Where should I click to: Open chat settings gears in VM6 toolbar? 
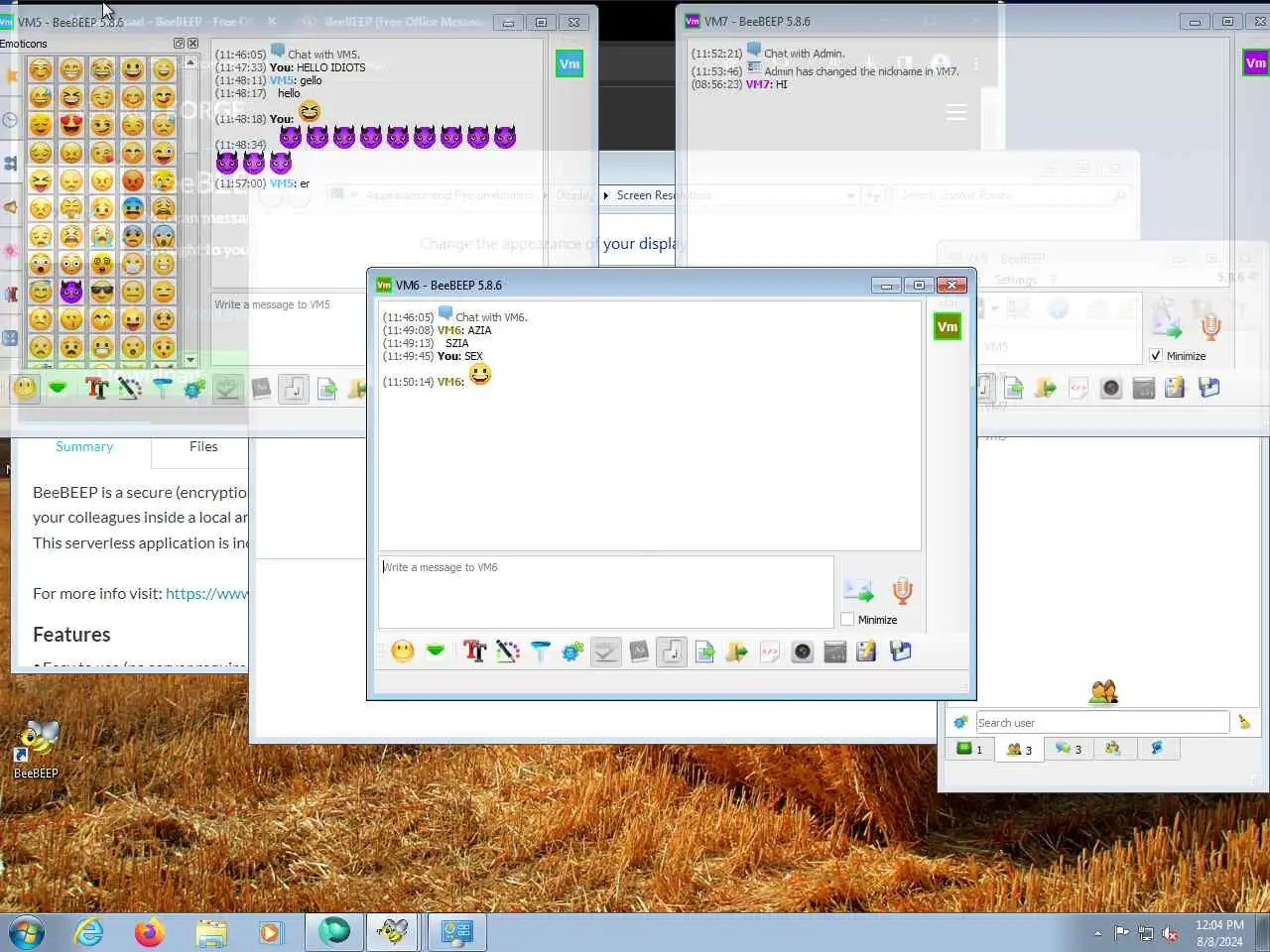click(572, 652)
